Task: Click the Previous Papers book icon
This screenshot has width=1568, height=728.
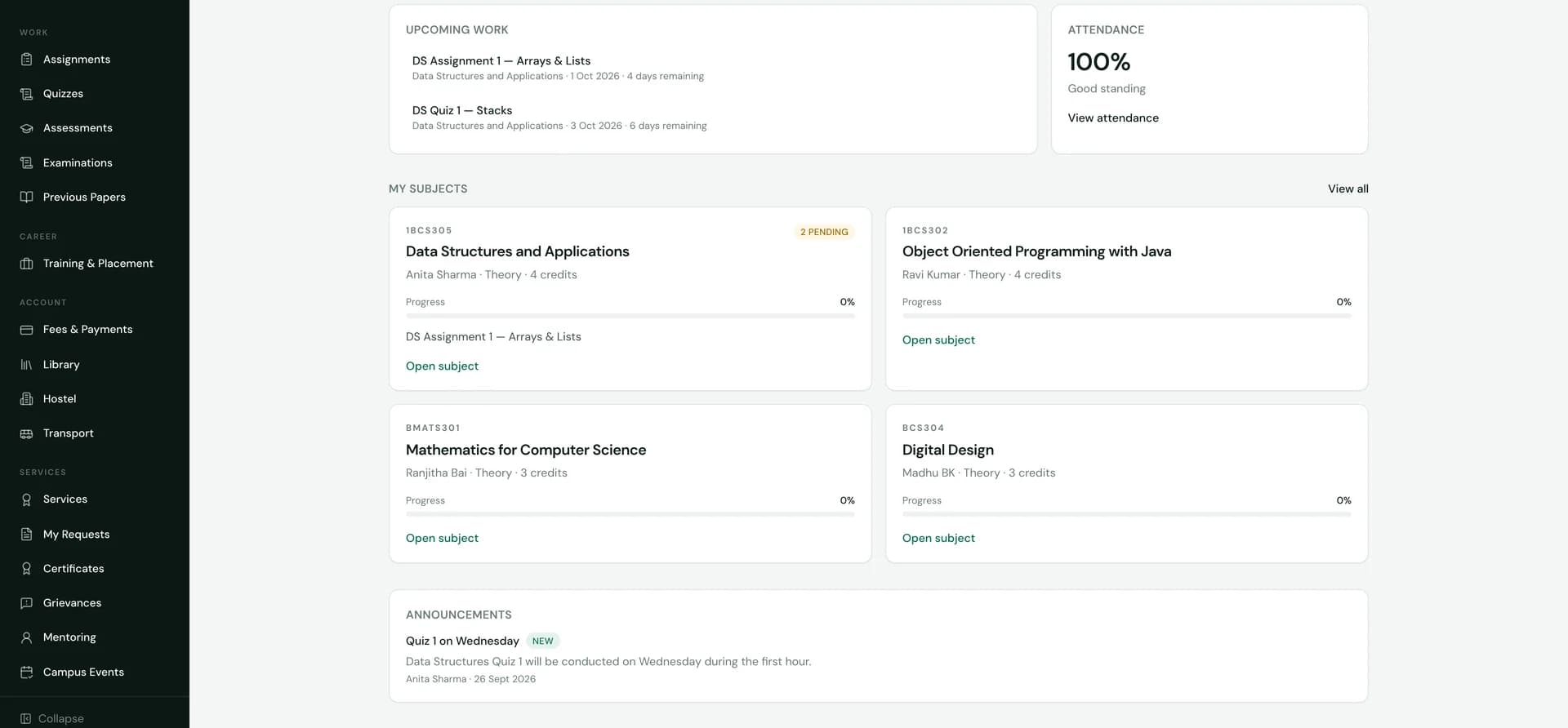Action: tap(26, 198)
